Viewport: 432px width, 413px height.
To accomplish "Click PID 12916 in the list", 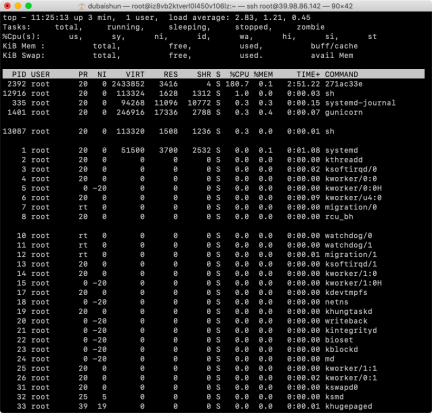I will [x=14, y=93].
